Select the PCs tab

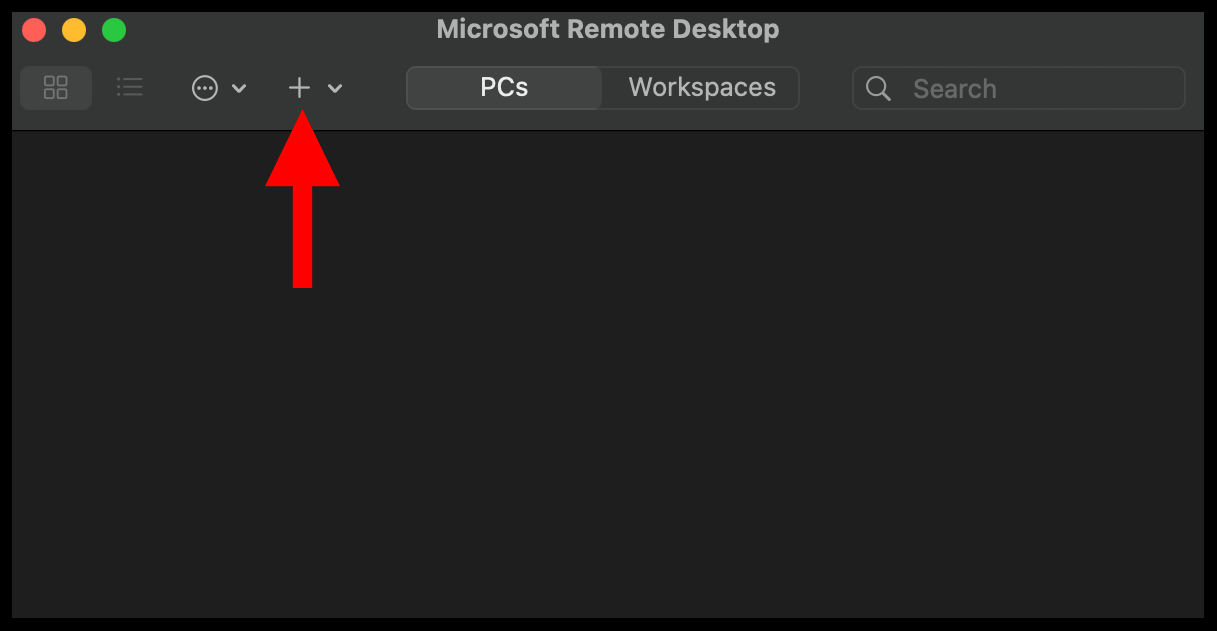[504, 88]
